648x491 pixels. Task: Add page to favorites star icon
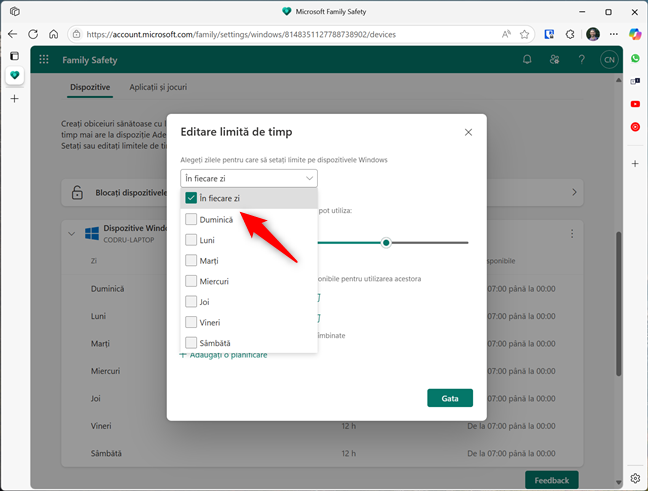click(524, 35)
